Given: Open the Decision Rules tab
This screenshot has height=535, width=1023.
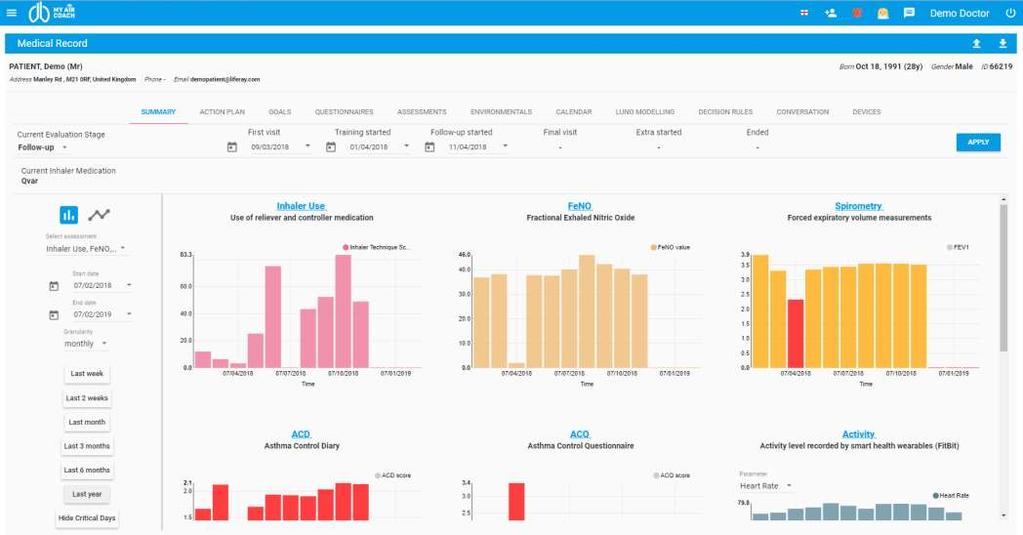Looking at the screenshot, I should (x=725, y=112).
